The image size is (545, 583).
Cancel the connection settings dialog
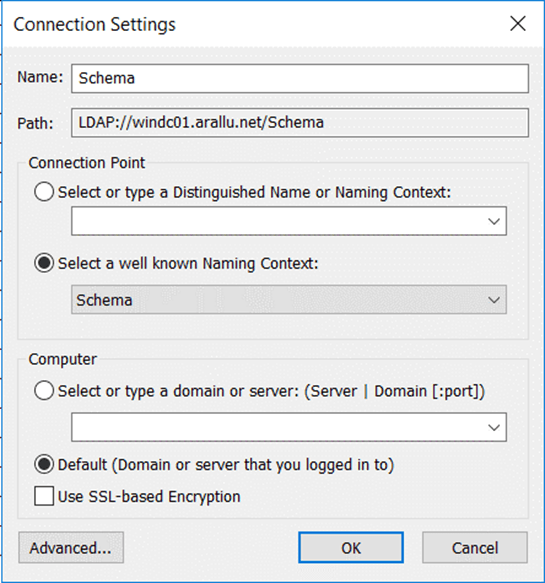click(x=475, y=548)
